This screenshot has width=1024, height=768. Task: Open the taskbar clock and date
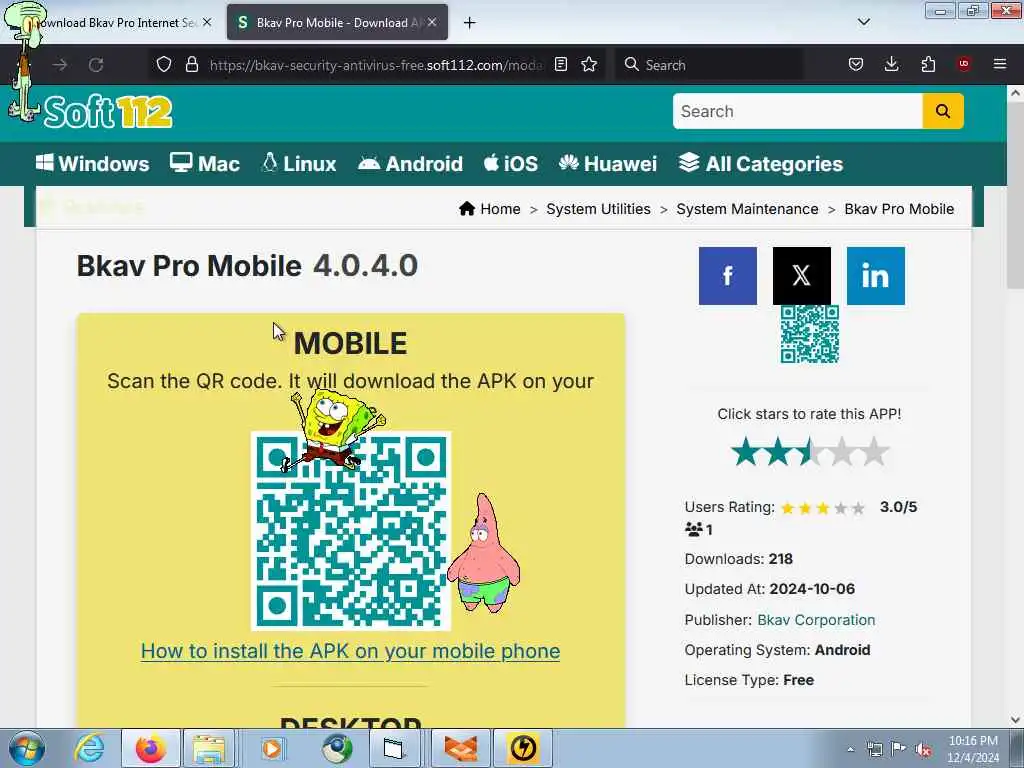click(973, 749)
